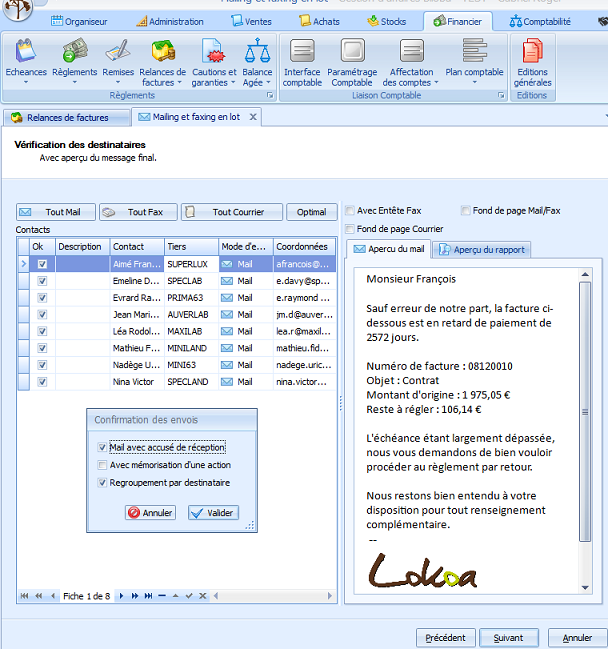Toggle Avec Entête Fax checkbox
Viewport: 608px width, 649px height.
click(350, 211)
